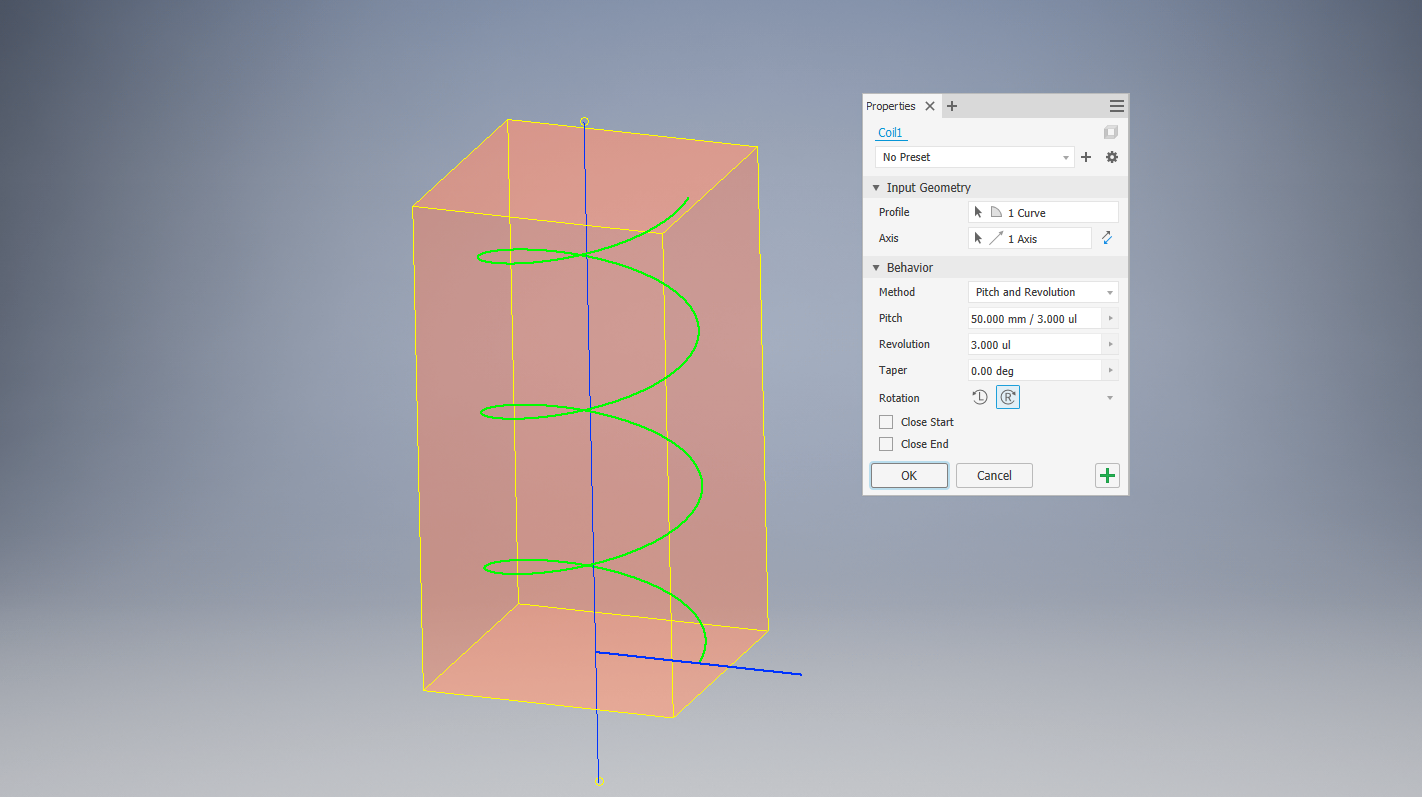Select the Axis selector arrow icon
The image size is (1422, 797).
point(977,238)
